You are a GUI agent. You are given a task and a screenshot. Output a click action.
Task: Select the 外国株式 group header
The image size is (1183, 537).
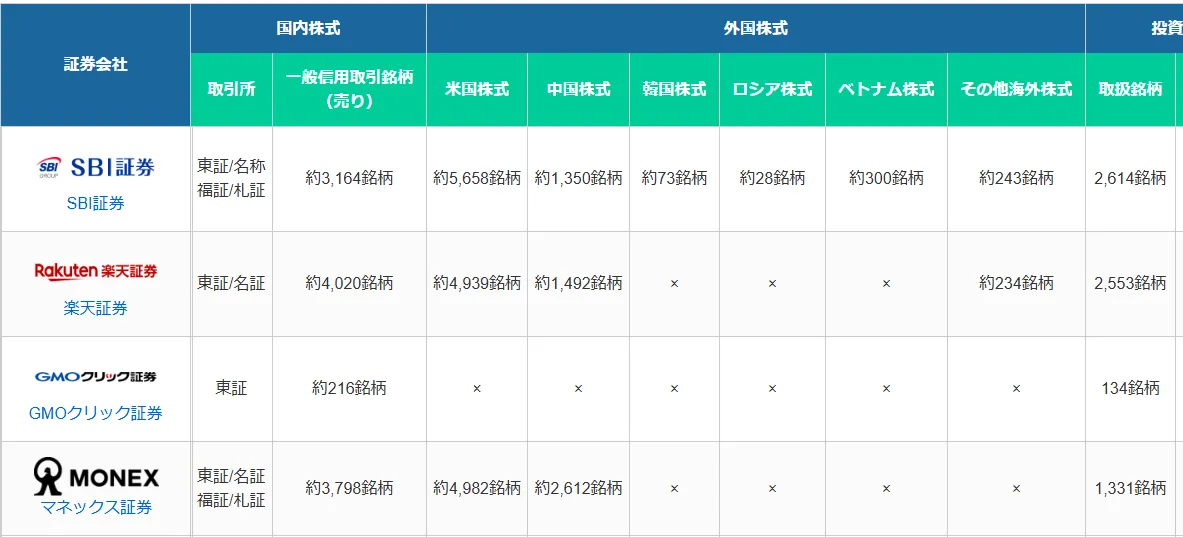[x=755, y=28]
